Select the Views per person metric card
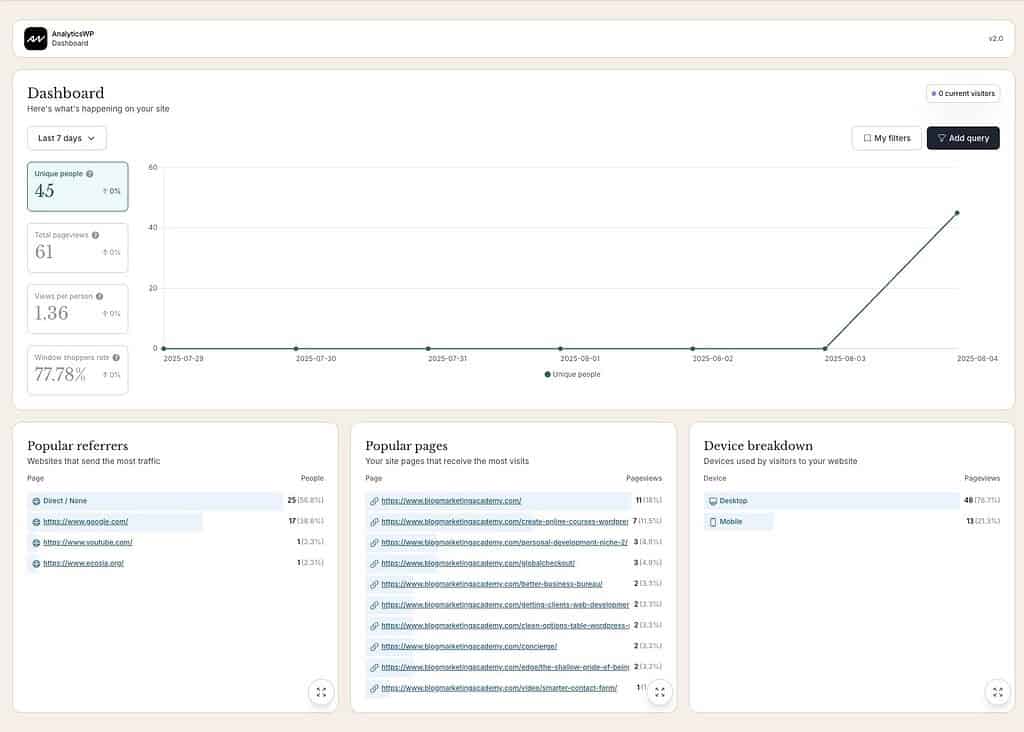 click(77, 308)
